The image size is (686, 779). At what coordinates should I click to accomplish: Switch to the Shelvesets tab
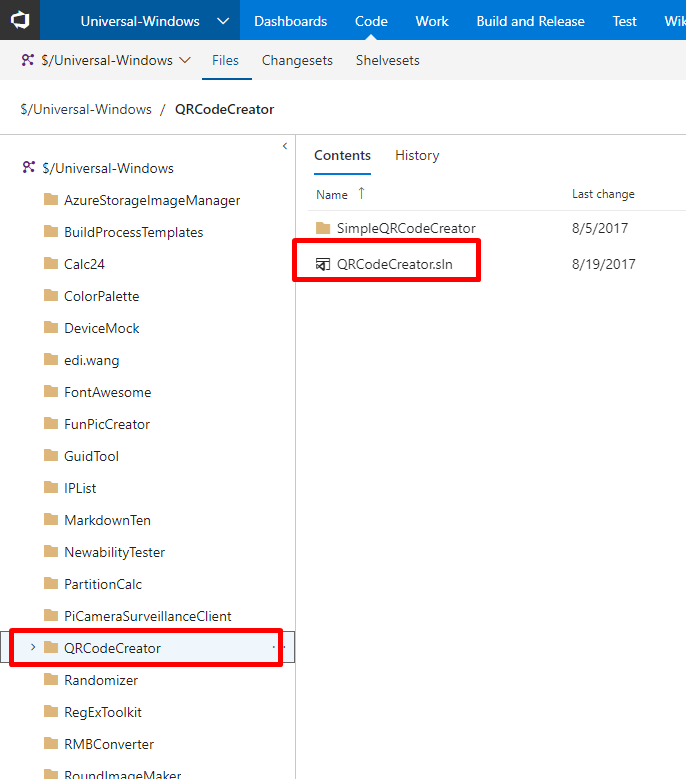click(x=387, y=61)
